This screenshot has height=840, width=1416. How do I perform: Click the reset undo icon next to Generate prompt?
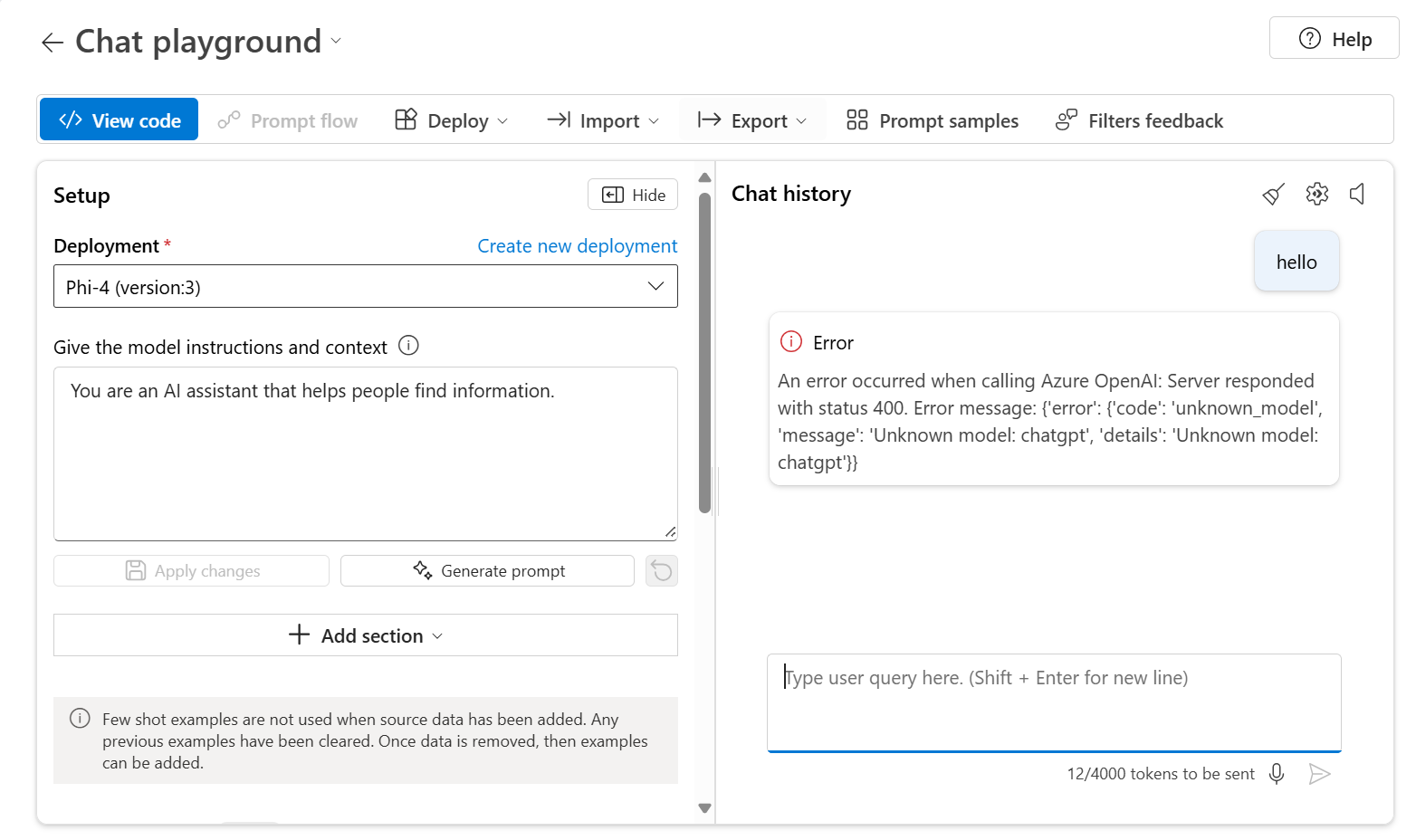[662, 570]
